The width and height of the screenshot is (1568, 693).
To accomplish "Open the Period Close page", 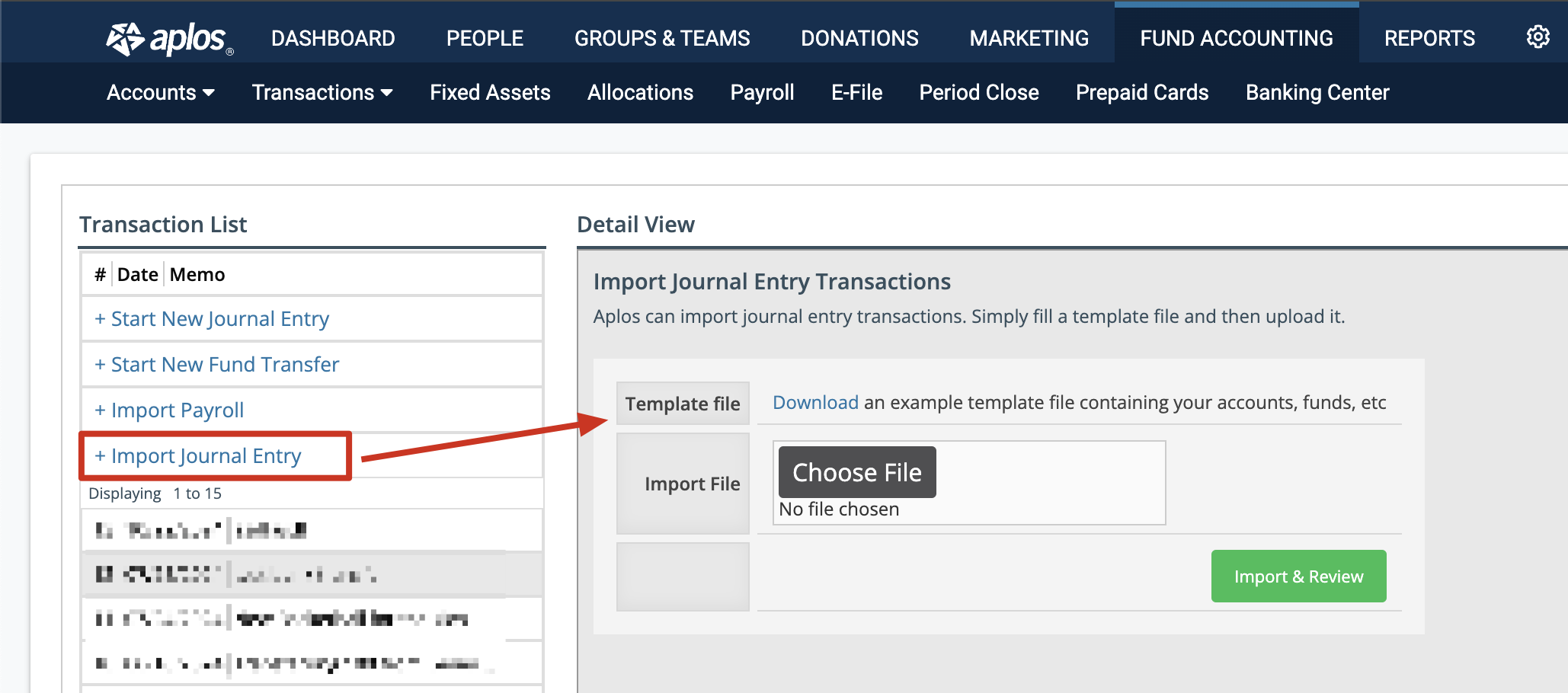I will 979,92.
